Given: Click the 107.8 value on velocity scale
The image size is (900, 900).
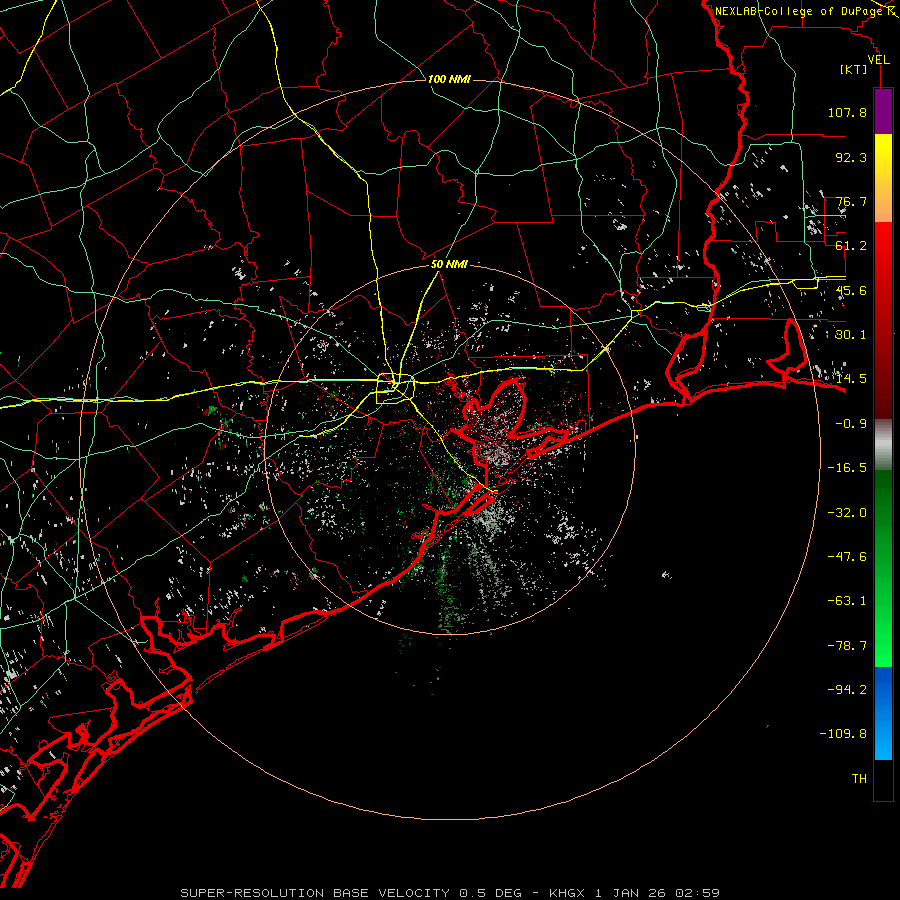Looking at the screenshot, I should [x=847, y=112].
